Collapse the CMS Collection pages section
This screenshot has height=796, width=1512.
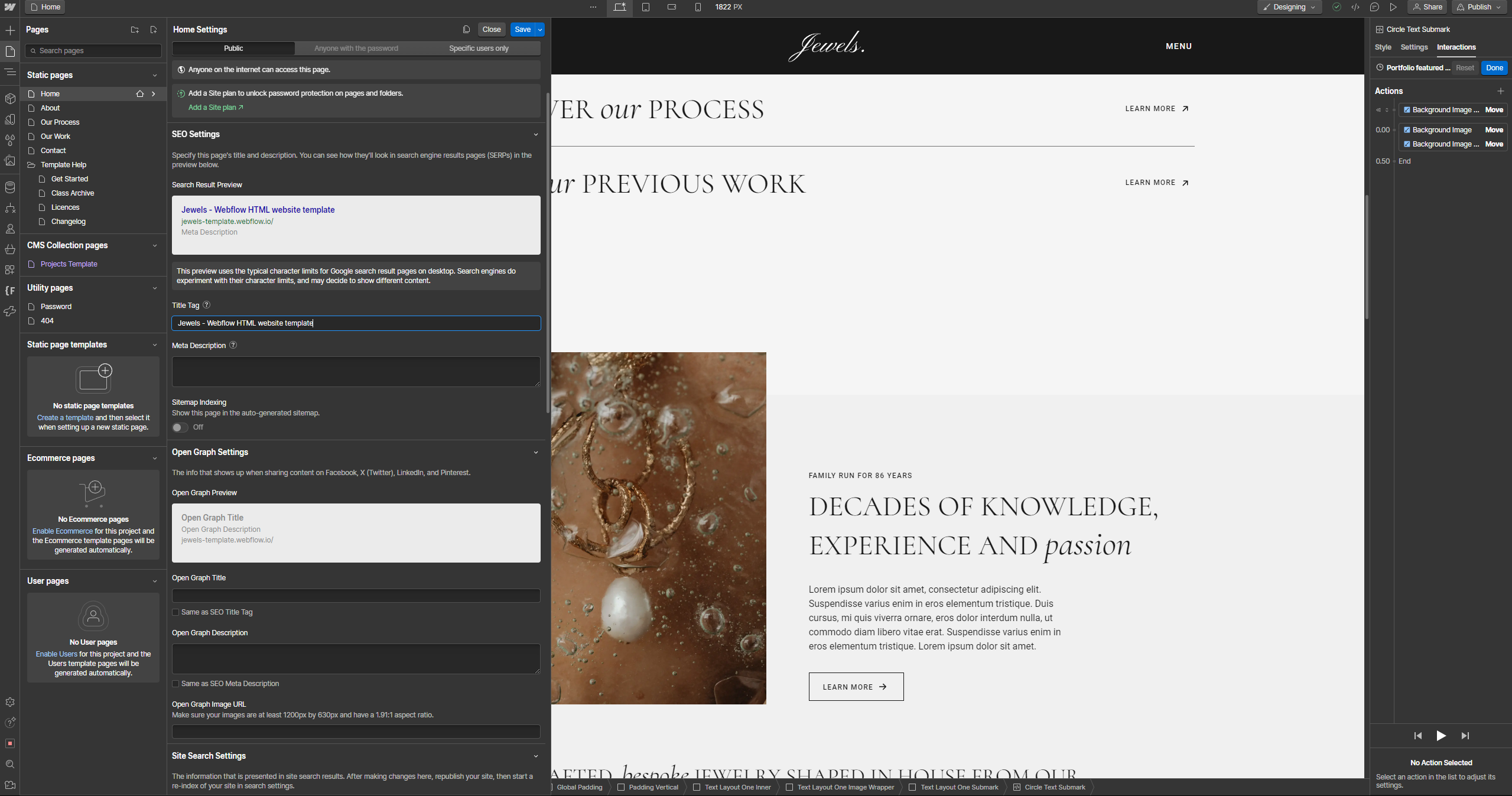pyautogui.click(x=155, y=245)
